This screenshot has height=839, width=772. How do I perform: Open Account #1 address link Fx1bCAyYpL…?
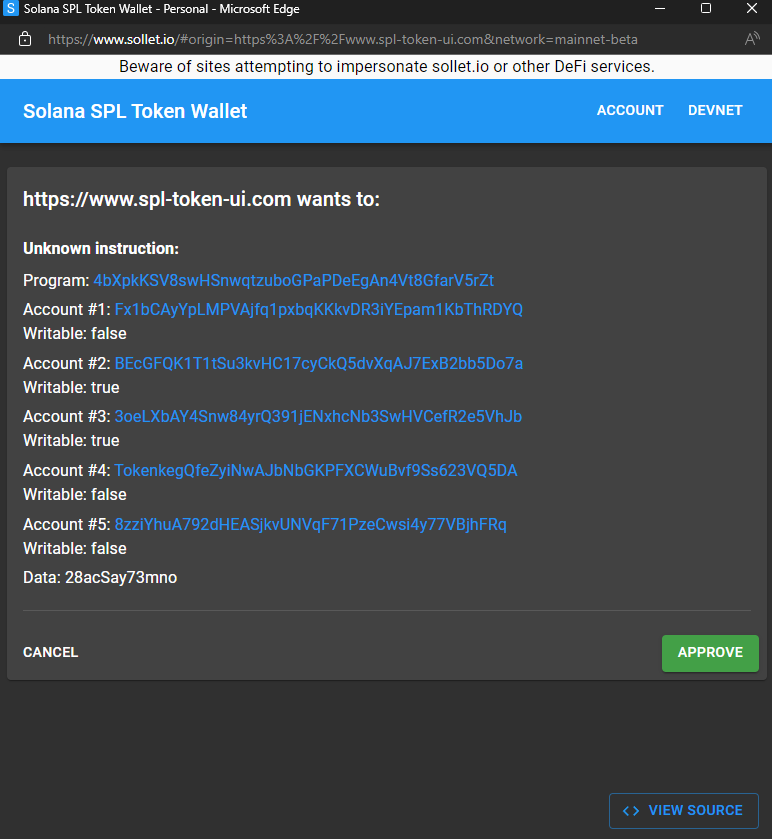pos(319,309)
